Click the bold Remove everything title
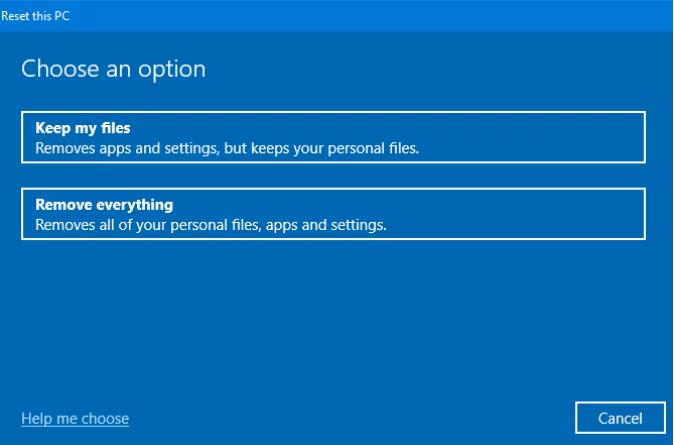 [104, 205]
